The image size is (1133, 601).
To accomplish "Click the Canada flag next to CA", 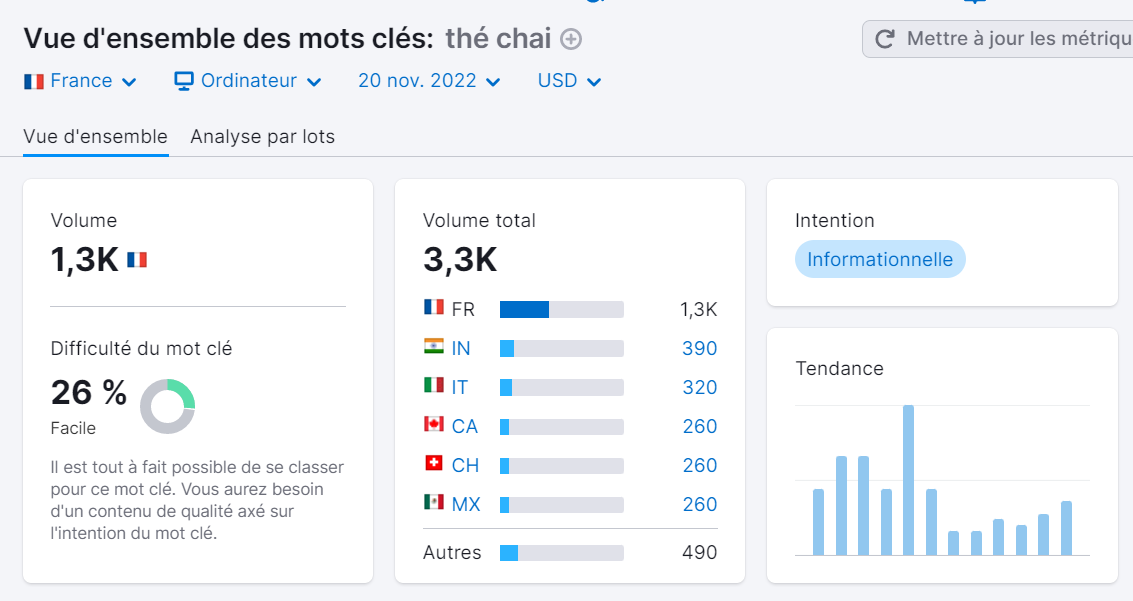I will coord(434,426).
